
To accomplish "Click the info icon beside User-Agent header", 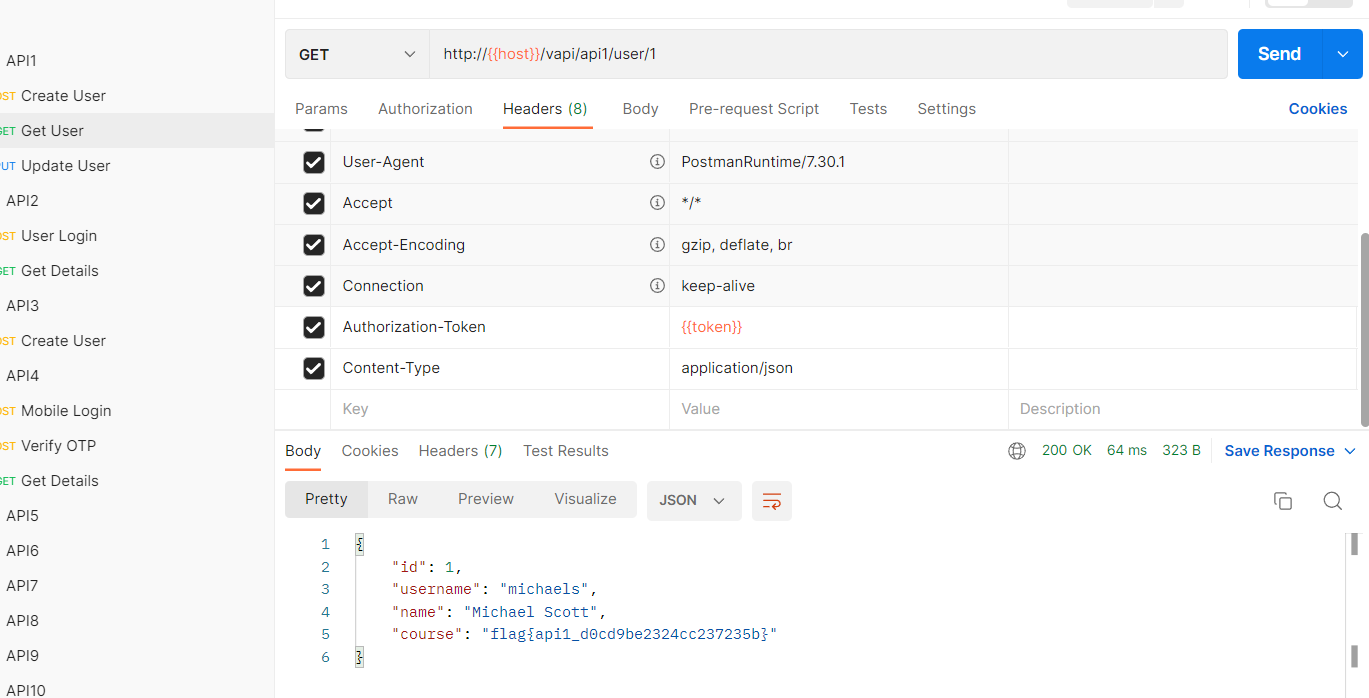I will (x=657, y=161).
